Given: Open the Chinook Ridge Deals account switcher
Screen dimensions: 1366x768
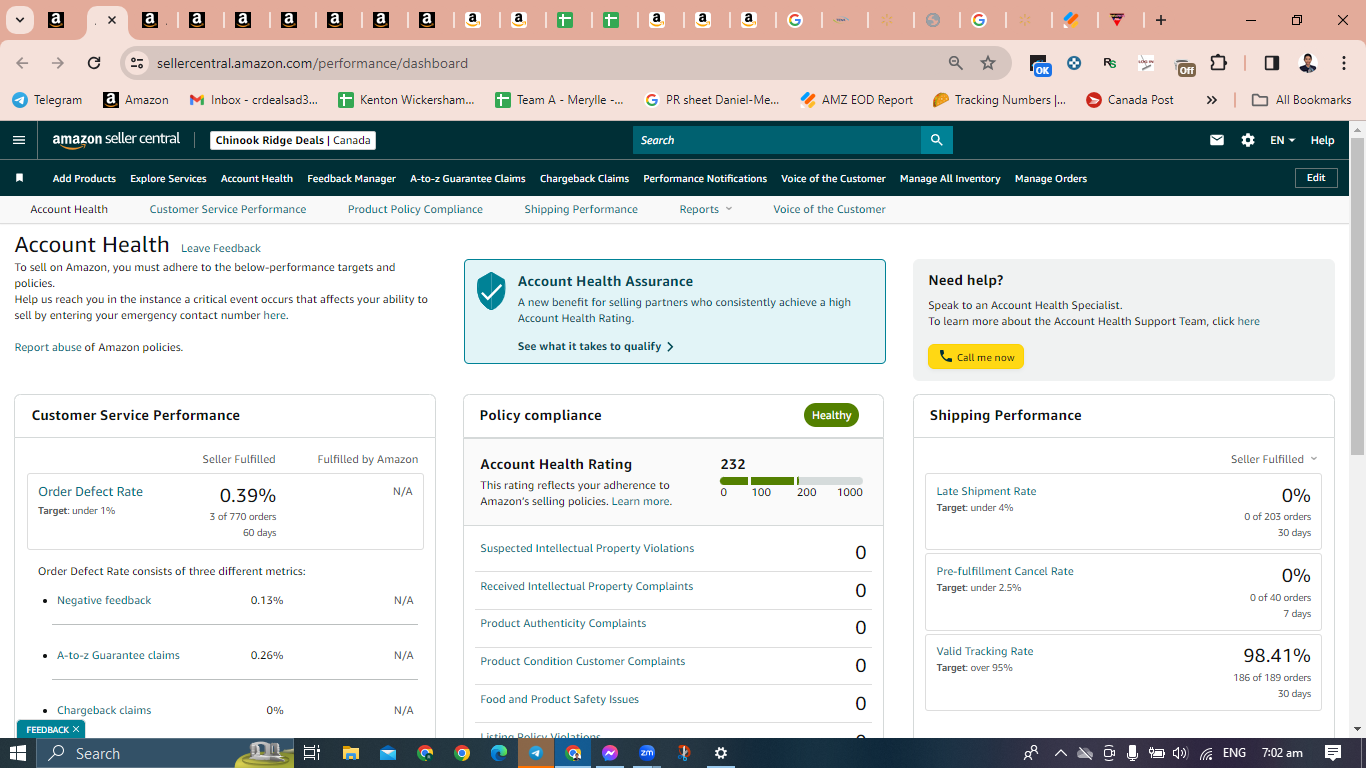Looking at the screenshot, I should pyautogui.click(x=294, y=140).
